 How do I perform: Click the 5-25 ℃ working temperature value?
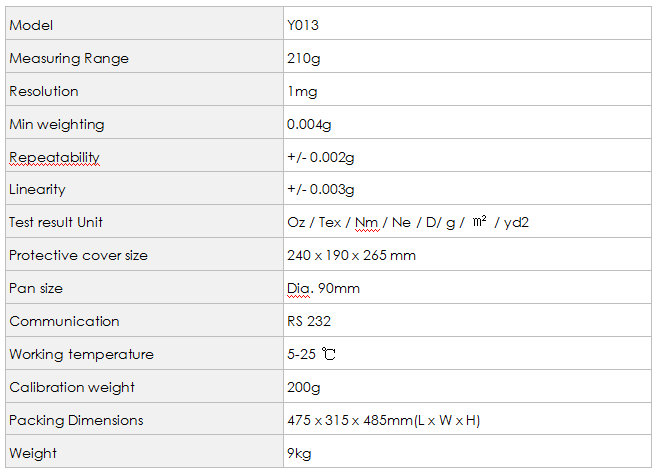pyautogui.click(x=311, y=354)
